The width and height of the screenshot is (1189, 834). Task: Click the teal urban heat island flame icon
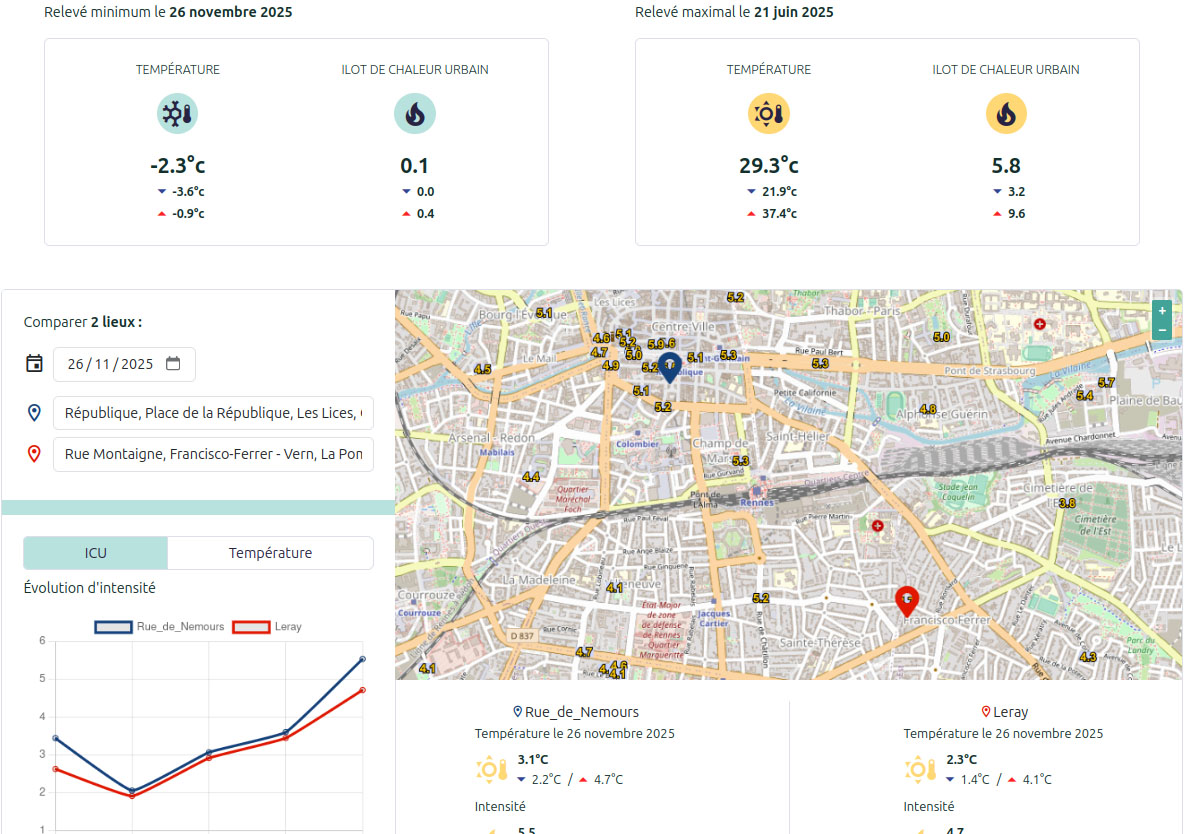414,114
